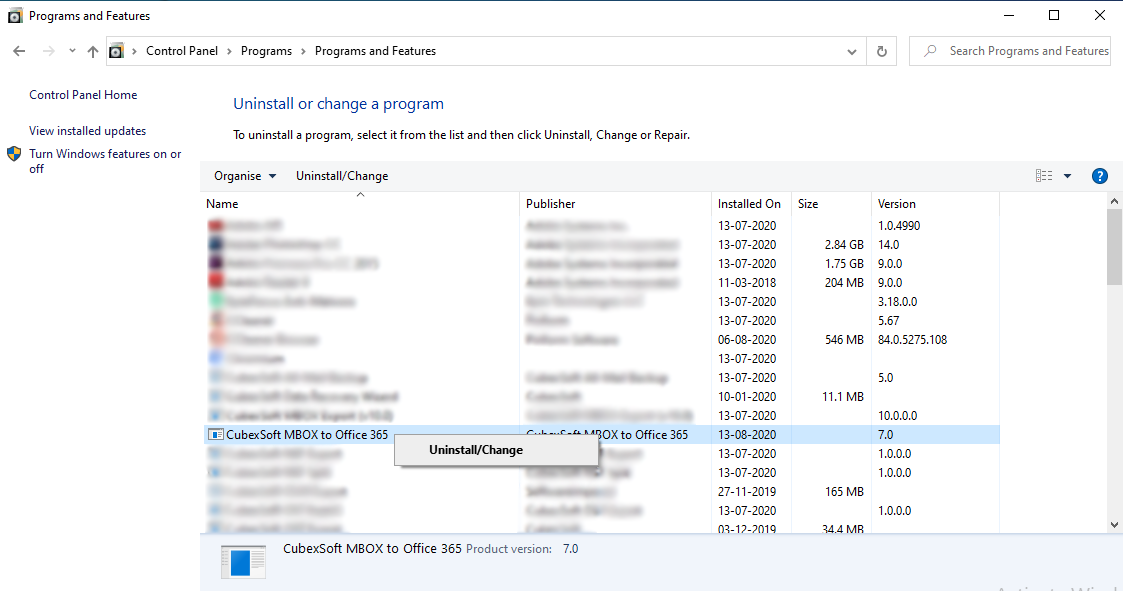Click the vertical scrollbar down arrow

click(1114, 524)
